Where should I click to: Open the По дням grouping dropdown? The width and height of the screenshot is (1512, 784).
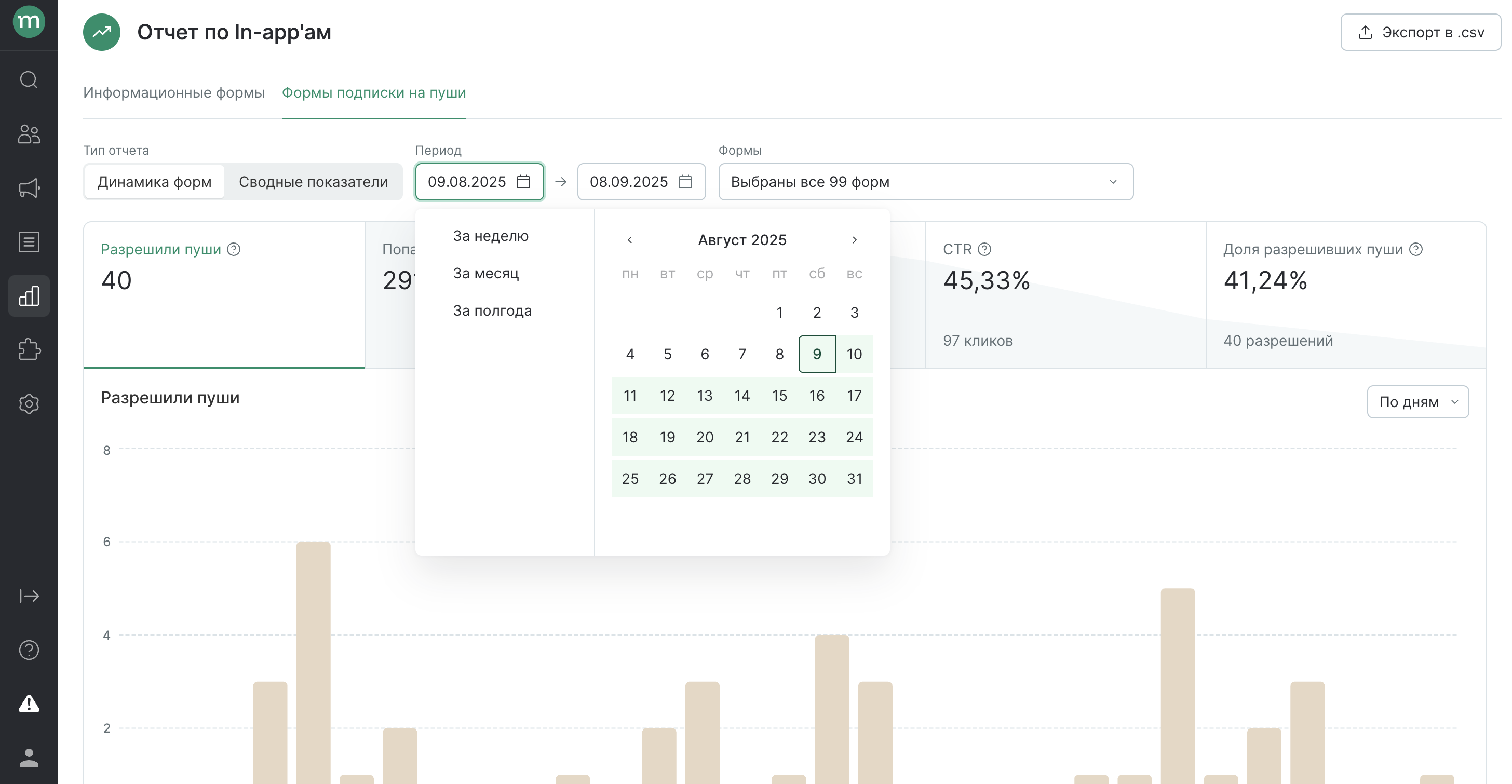pyautogui.click(x=1418, y=402)
